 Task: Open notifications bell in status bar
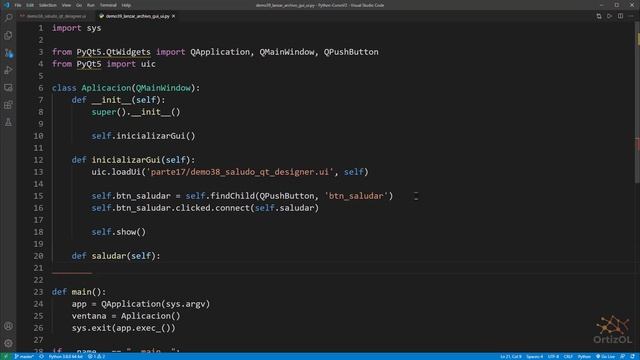[632, 356]
